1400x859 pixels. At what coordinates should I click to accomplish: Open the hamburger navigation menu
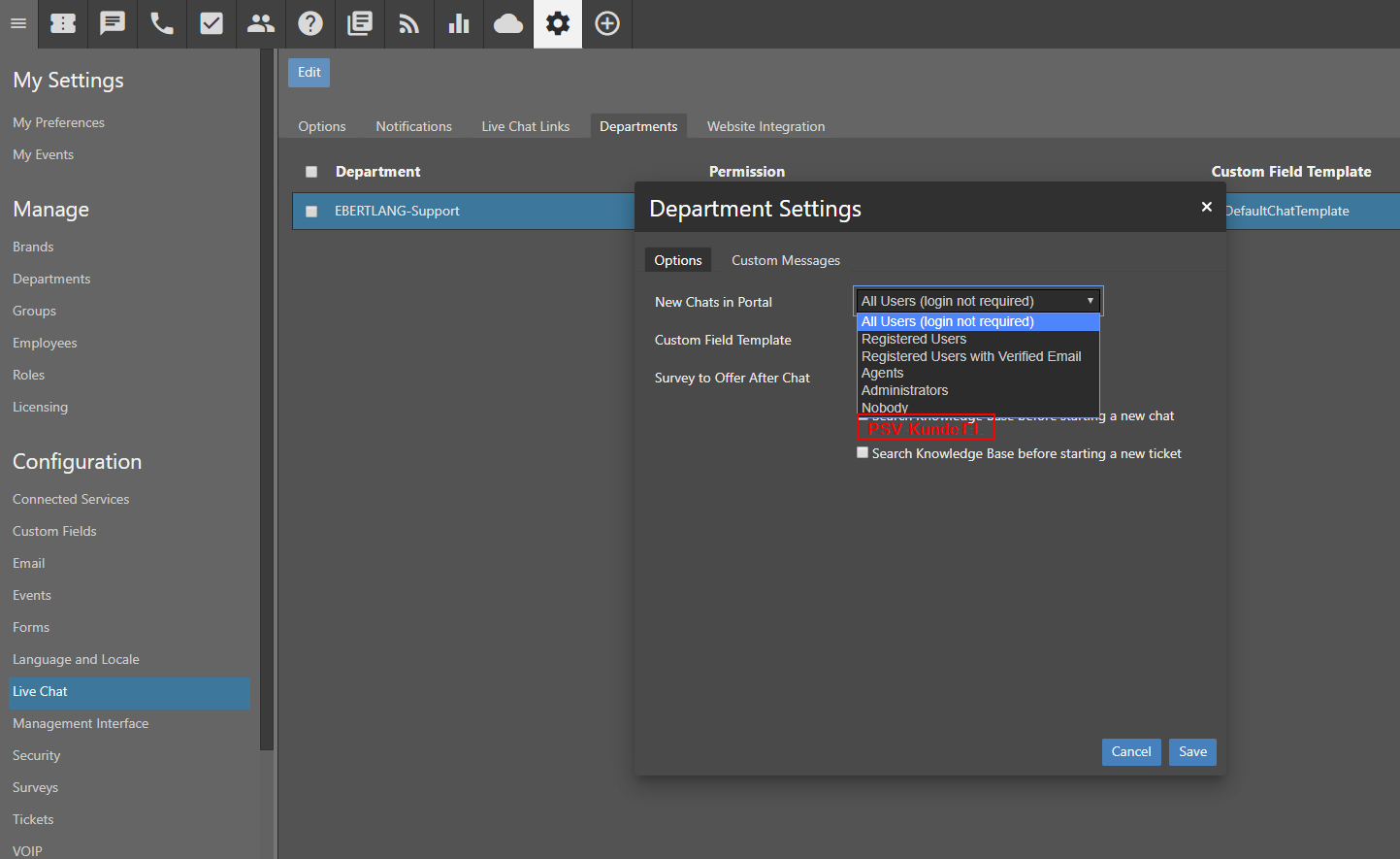[x=18, y=23]
